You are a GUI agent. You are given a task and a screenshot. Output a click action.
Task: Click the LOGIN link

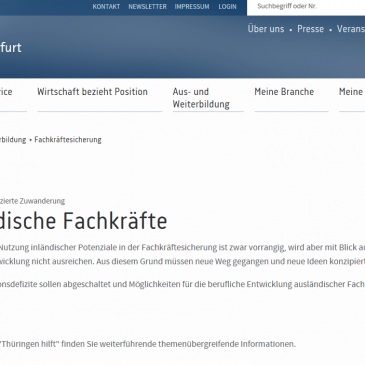[227, 7]
